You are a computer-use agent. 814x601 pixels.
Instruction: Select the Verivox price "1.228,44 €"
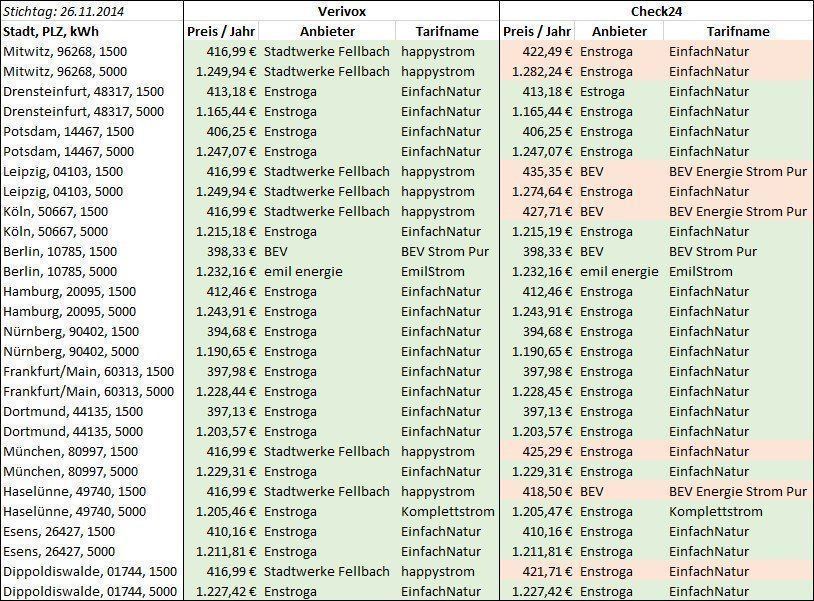(226, 391)
